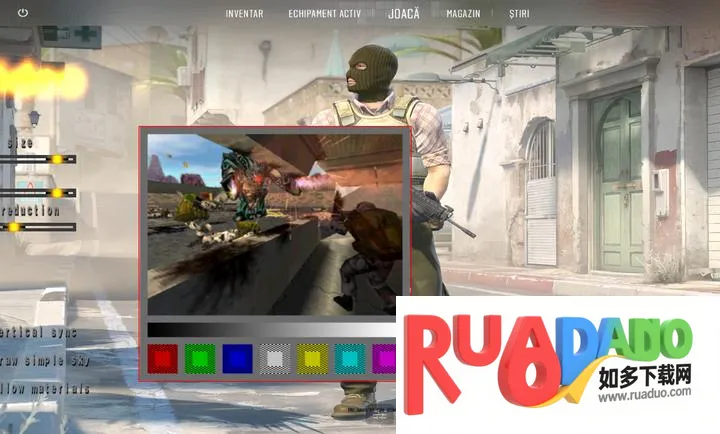Viewport: 720px width, 434px height.
Task: Click the 'reduction' slider handle
Action: coord(14,227)
